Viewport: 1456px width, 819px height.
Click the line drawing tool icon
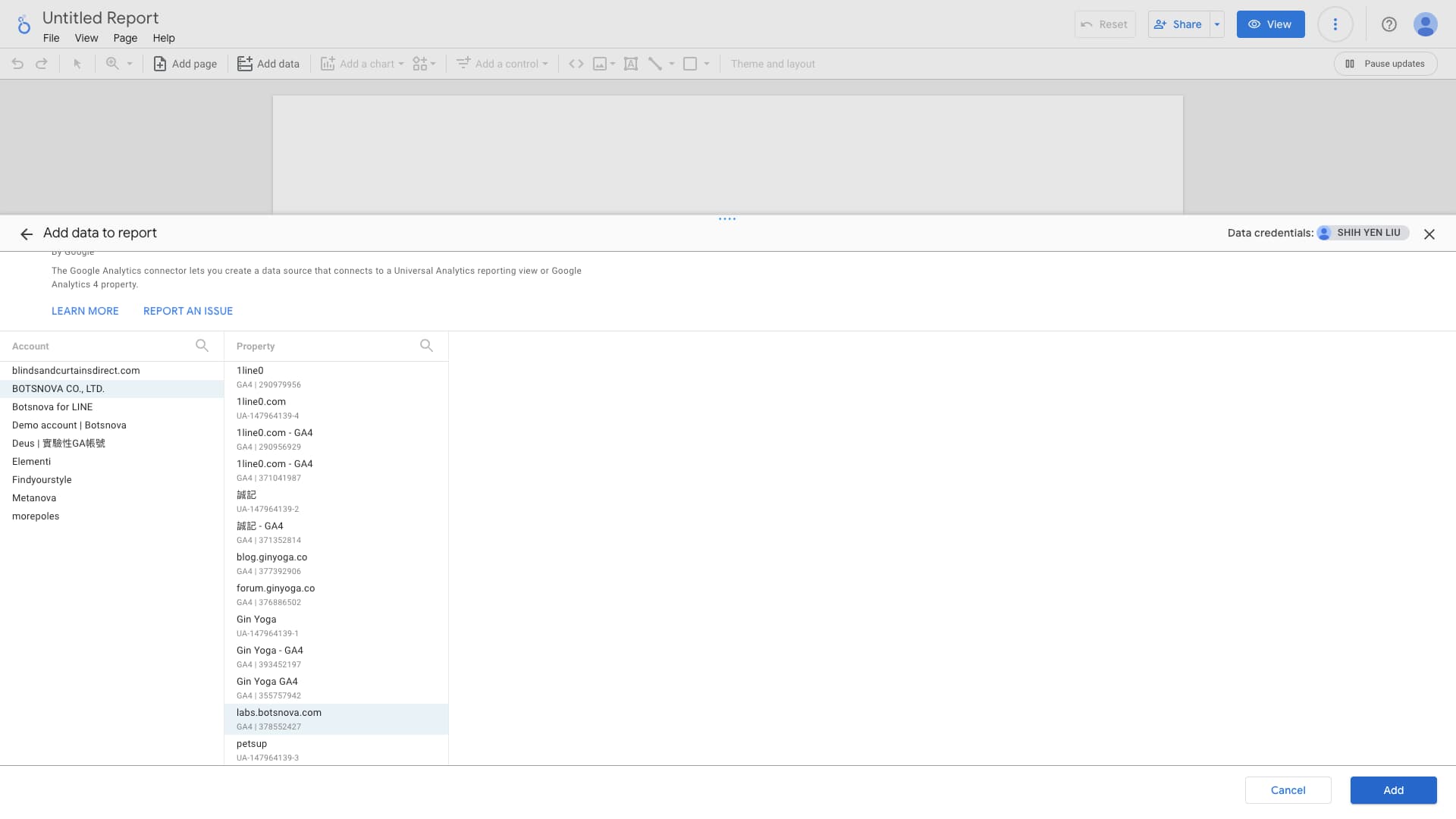pos(655,64)
